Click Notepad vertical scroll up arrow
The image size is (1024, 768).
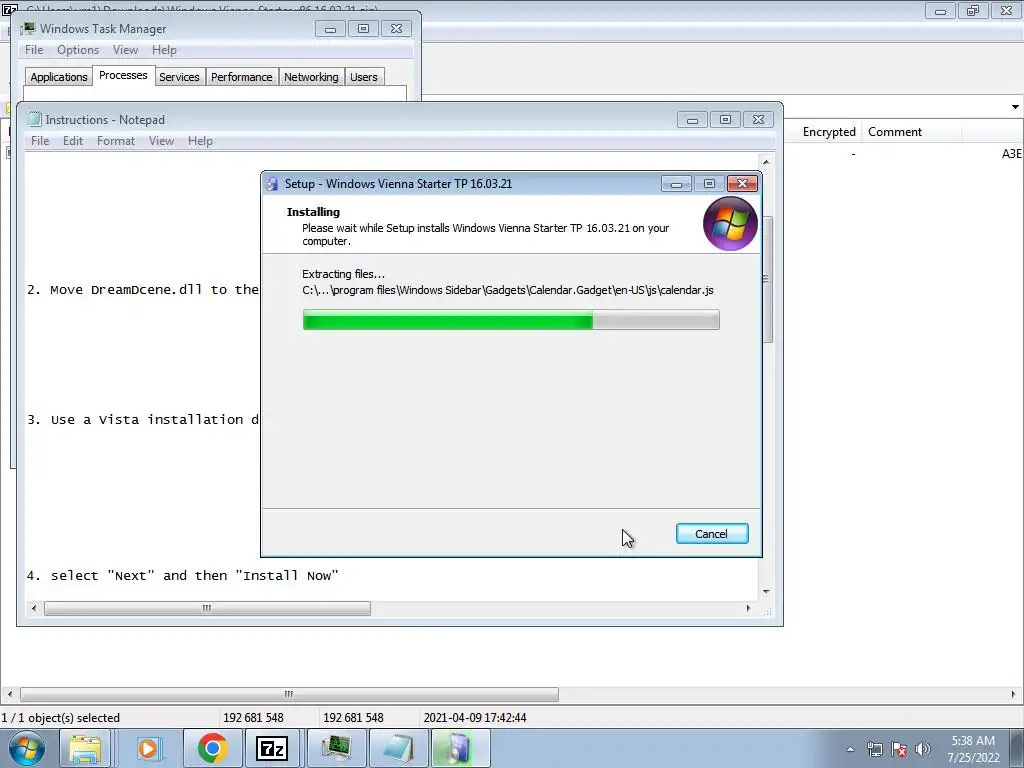[x=766, y=162]
